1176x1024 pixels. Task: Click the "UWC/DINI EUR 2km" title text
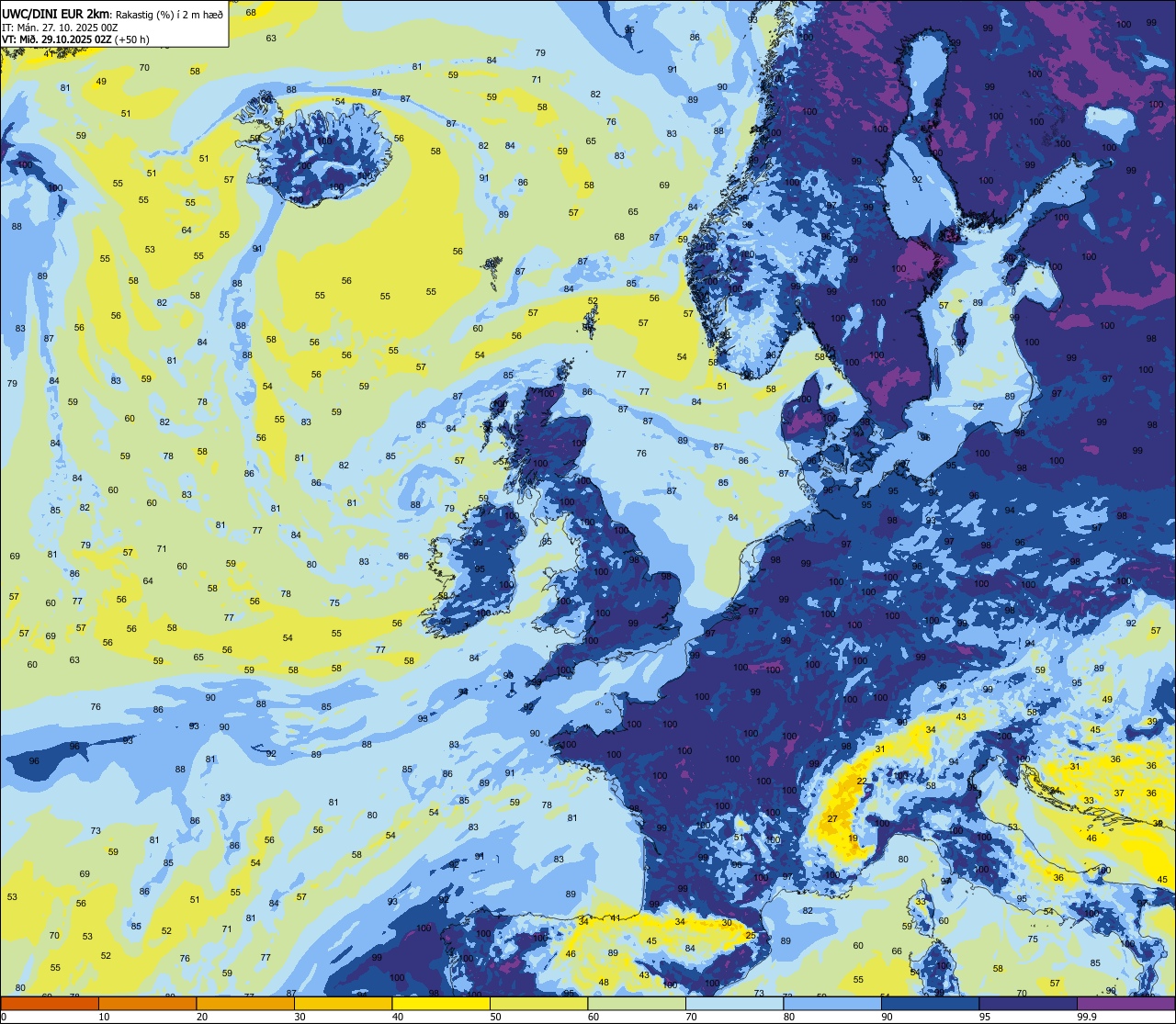tap(56, 13)
